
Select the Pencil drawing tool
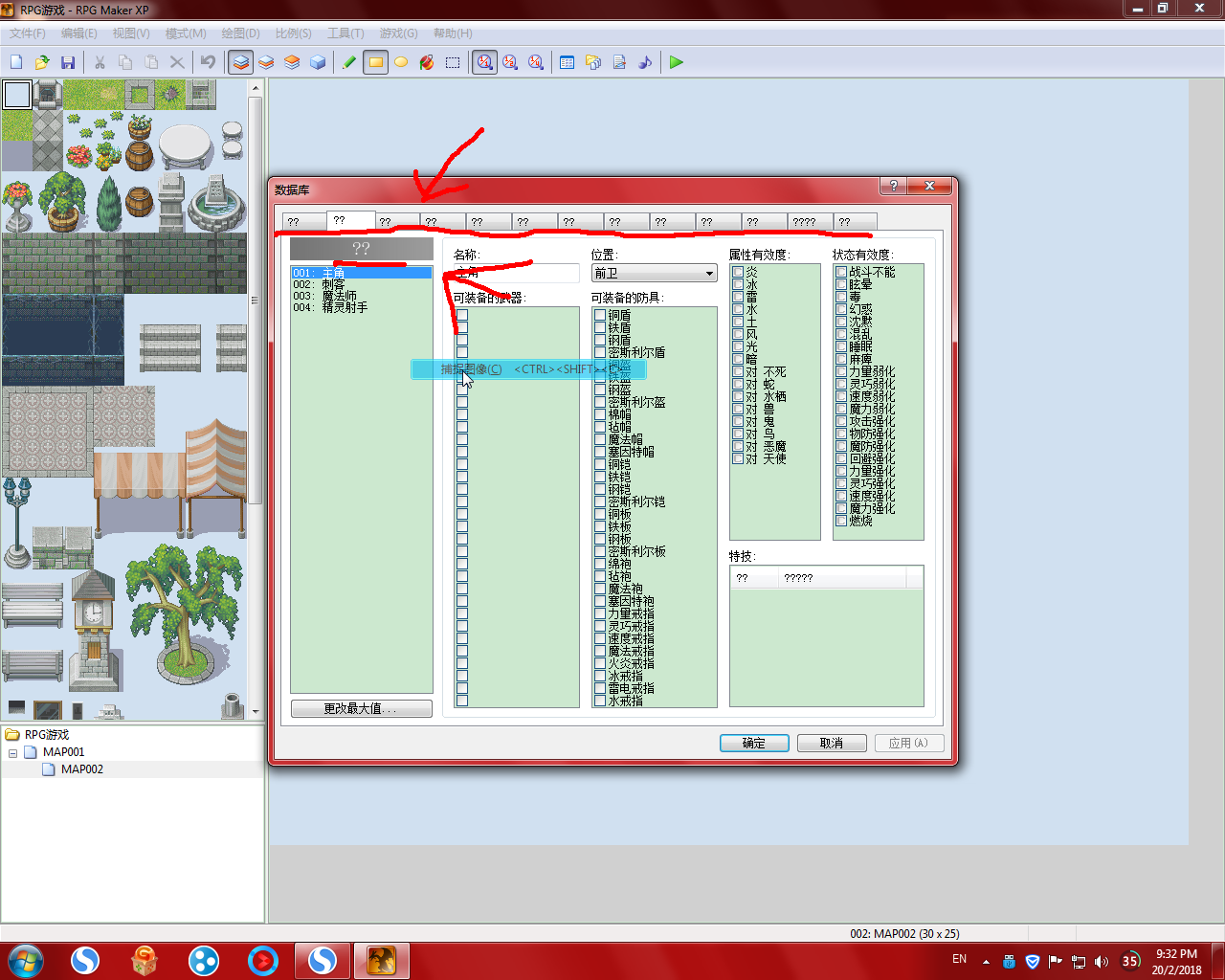tap(350, 62)
